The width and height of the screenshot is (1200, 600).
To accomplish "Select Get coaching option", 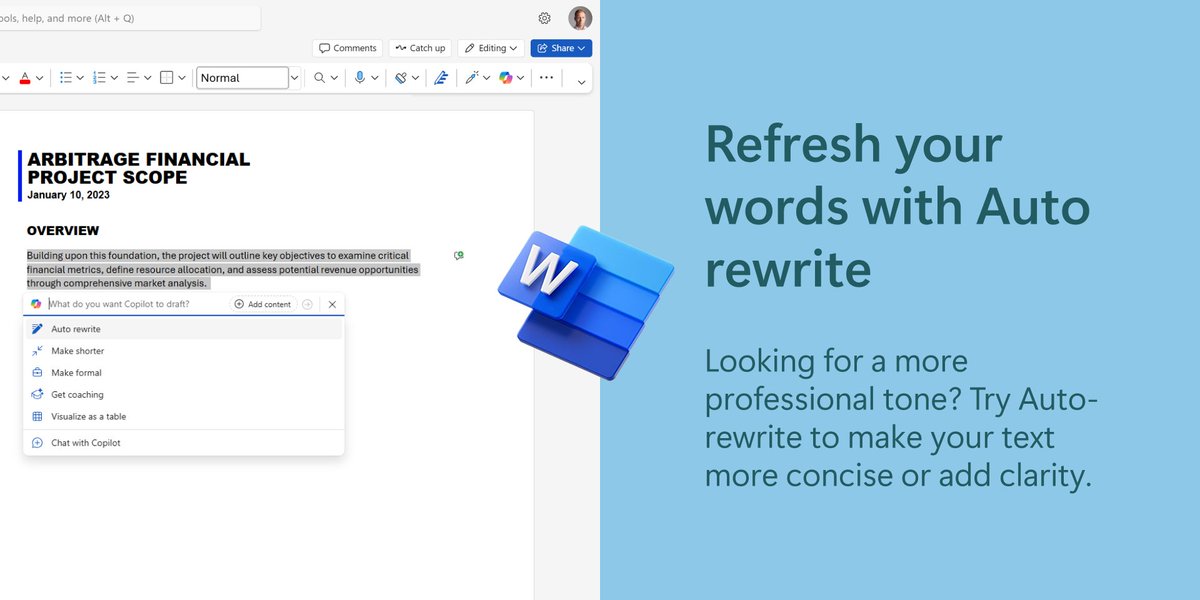I will point(183,395).
